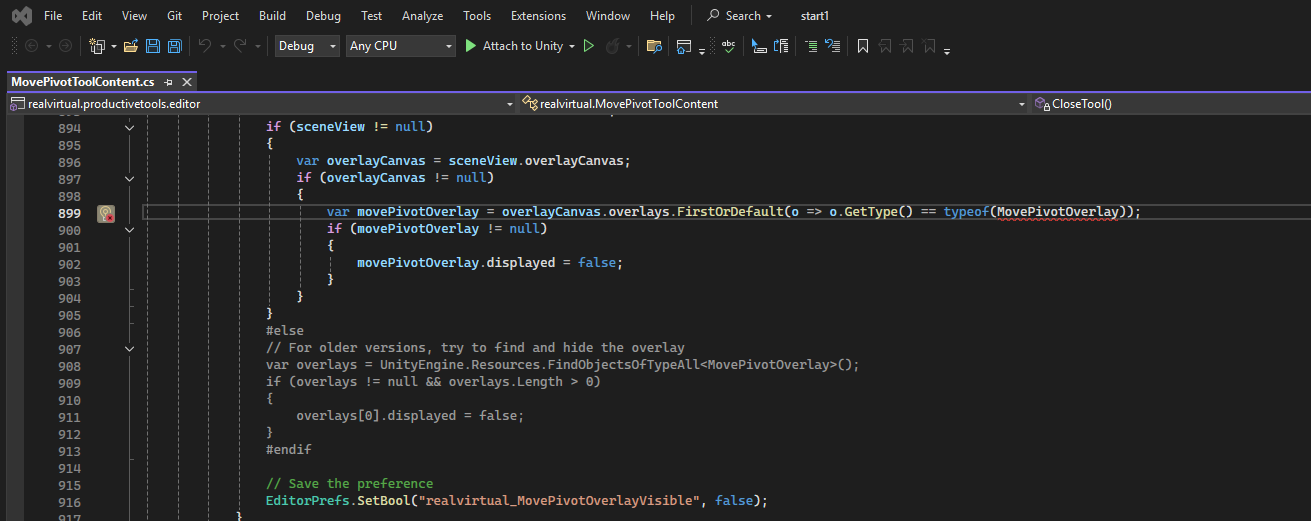Open the Build menu
The image size is (1311, 521).
[272, 16]
